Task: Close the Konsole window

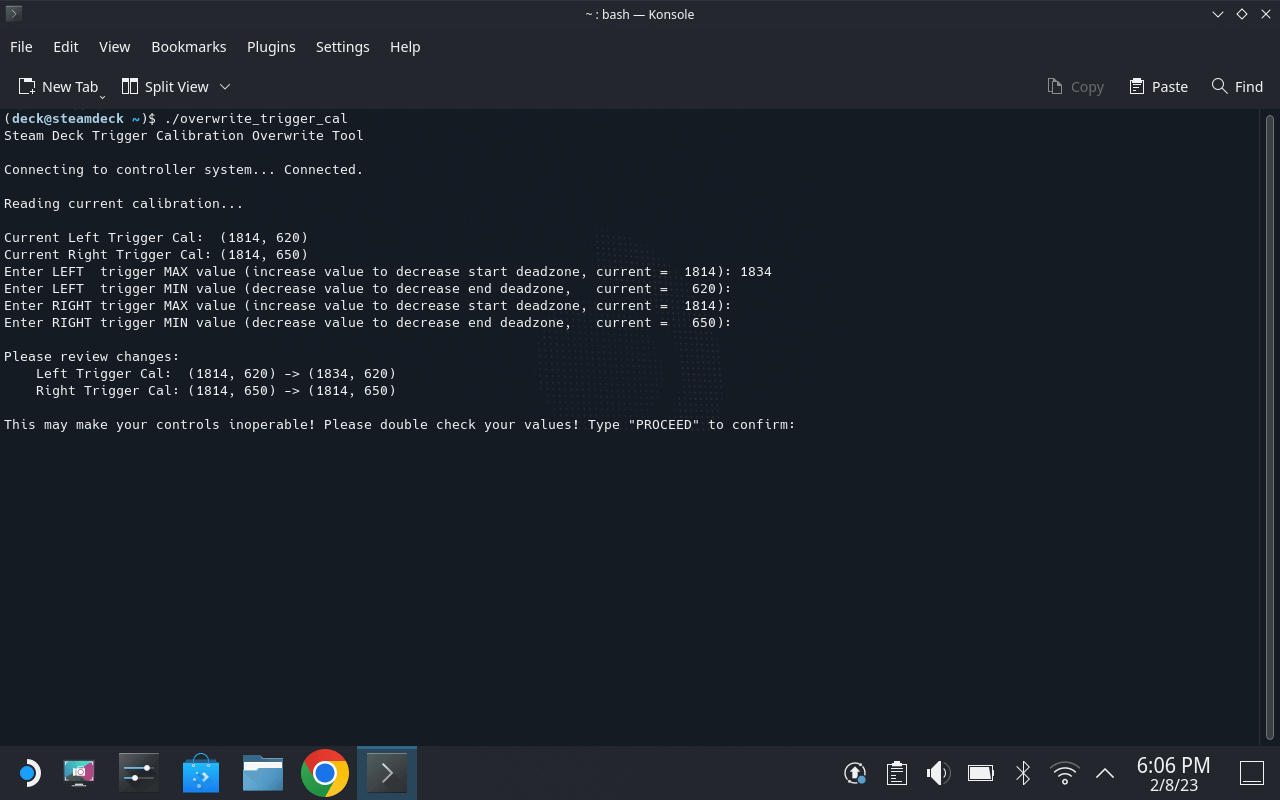Action: click(1265, 14)
